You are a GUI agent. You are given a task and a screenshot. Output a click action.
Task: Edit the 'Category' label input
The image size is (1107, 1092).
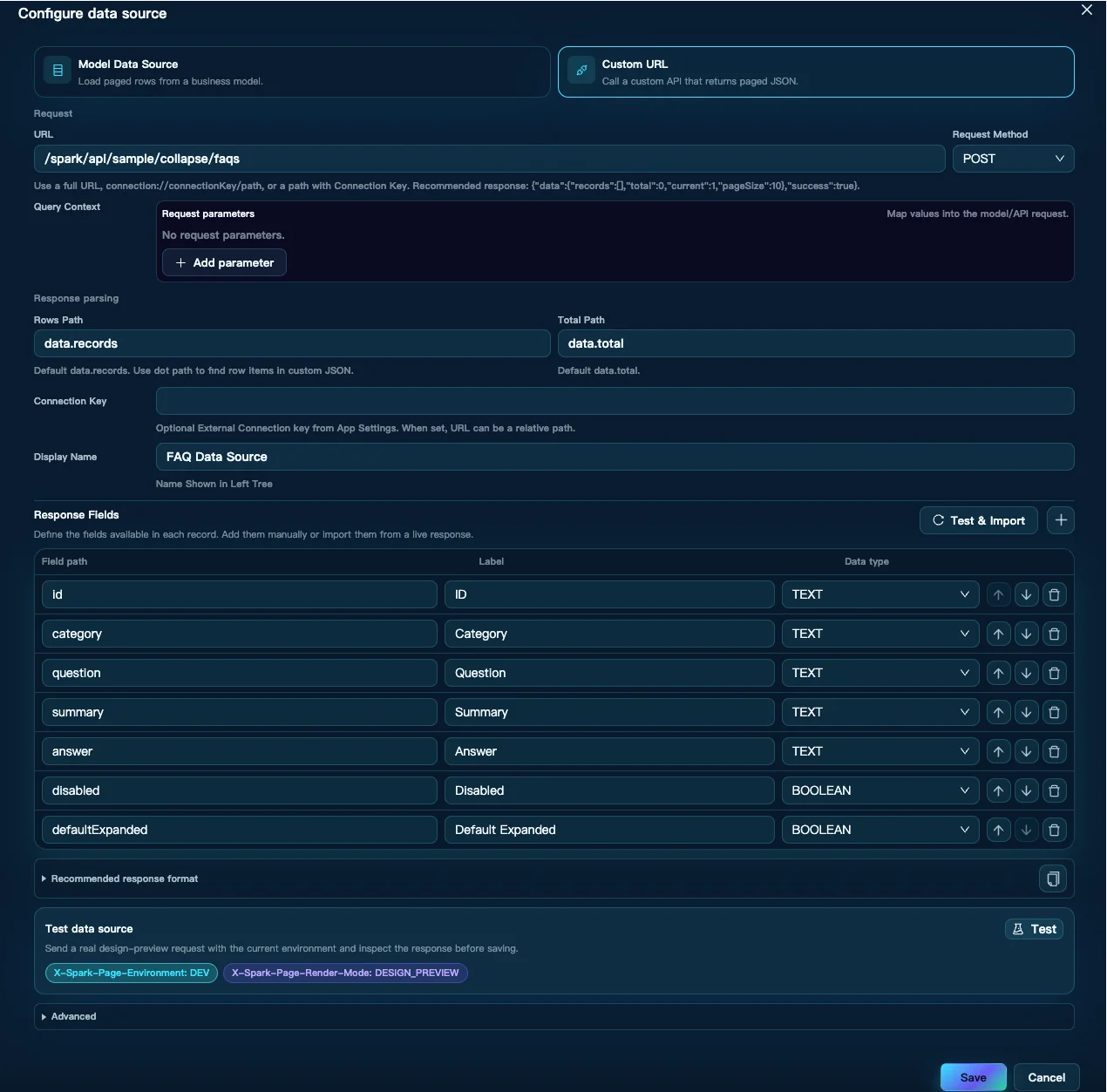(x=609, y=634)
